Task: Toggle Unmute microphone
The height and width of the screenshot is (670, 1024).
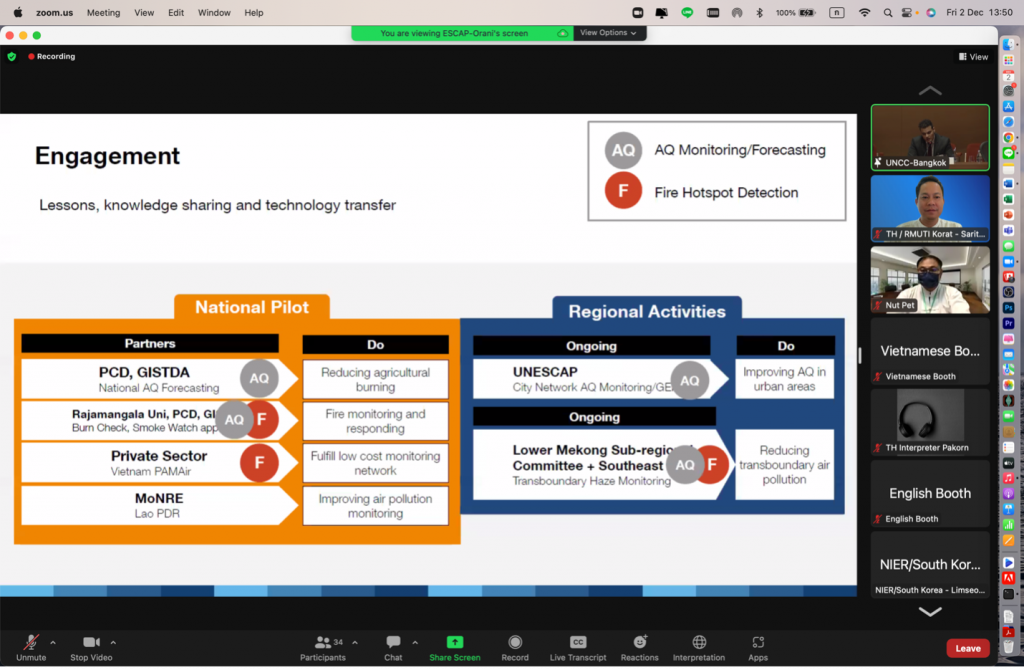Action: (x=31, y=642)
